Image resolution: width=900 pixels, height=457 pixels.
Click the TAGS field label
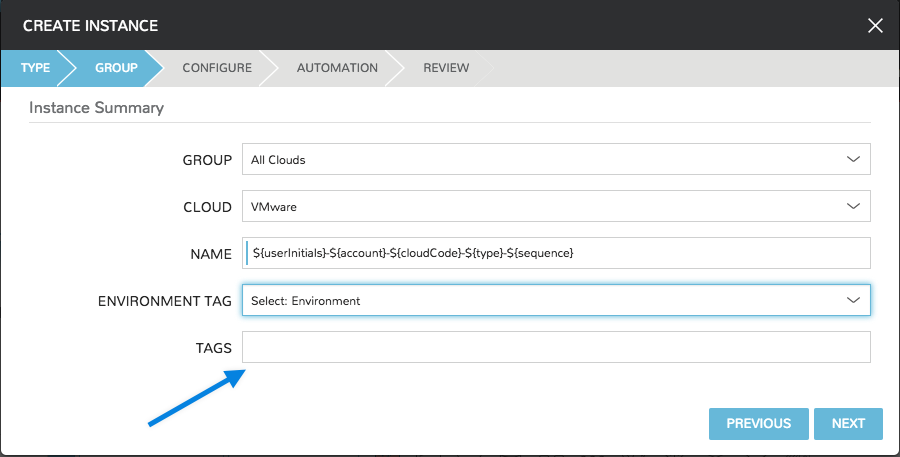coord(213,348)
